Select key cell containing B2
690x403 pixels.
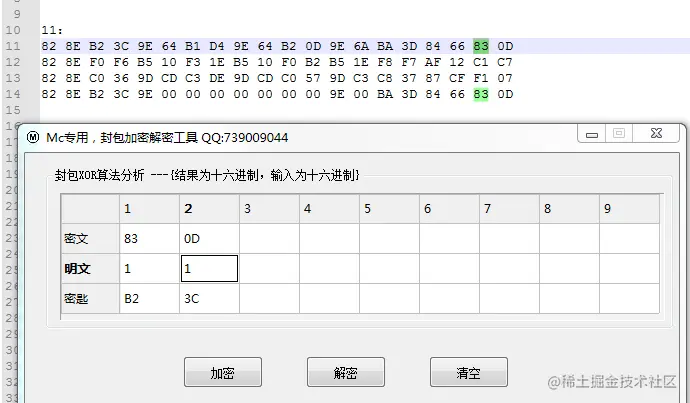(149, 298)
